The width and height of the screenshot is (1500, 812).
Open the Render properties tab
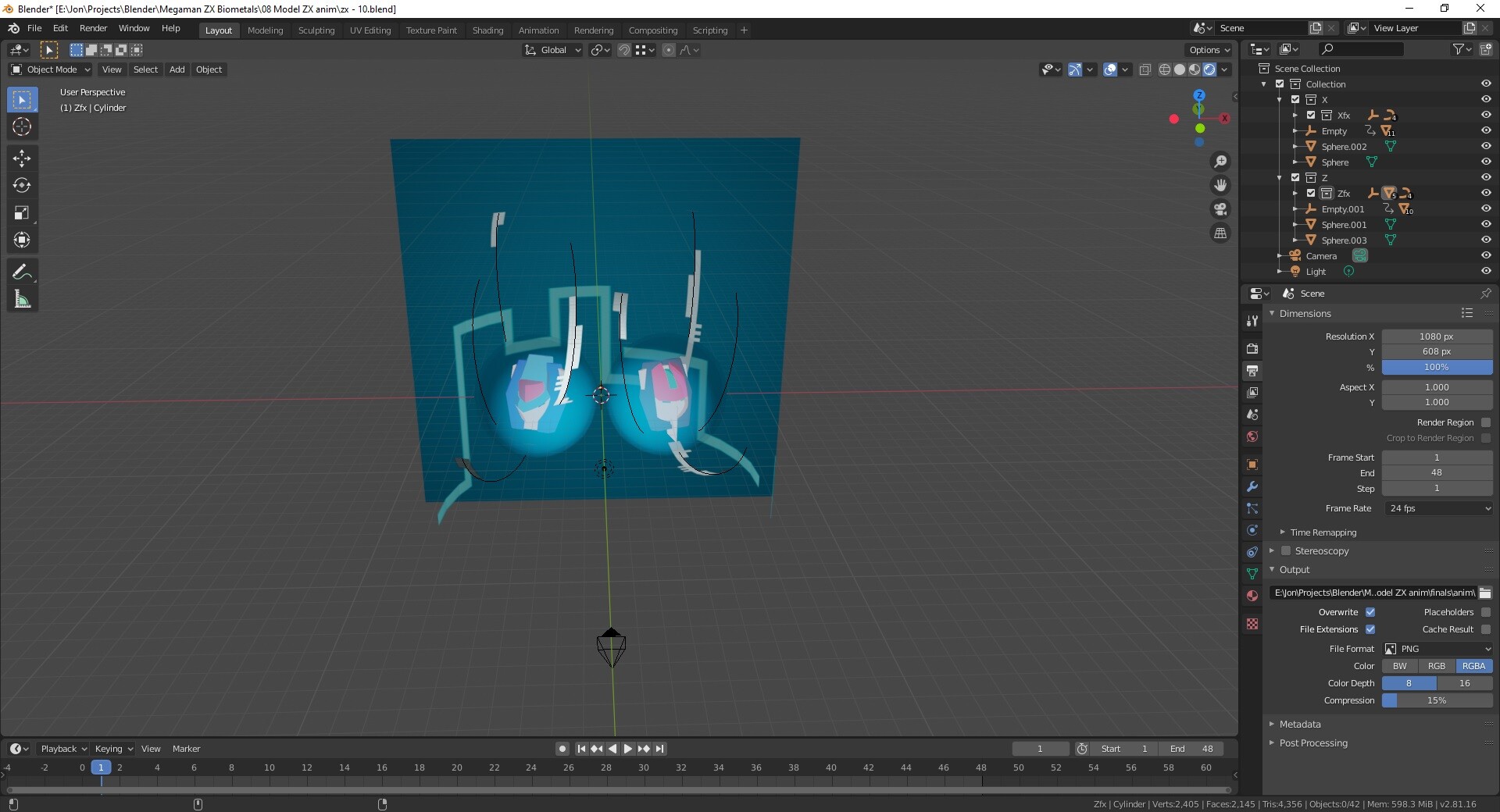click(1252, 348)
